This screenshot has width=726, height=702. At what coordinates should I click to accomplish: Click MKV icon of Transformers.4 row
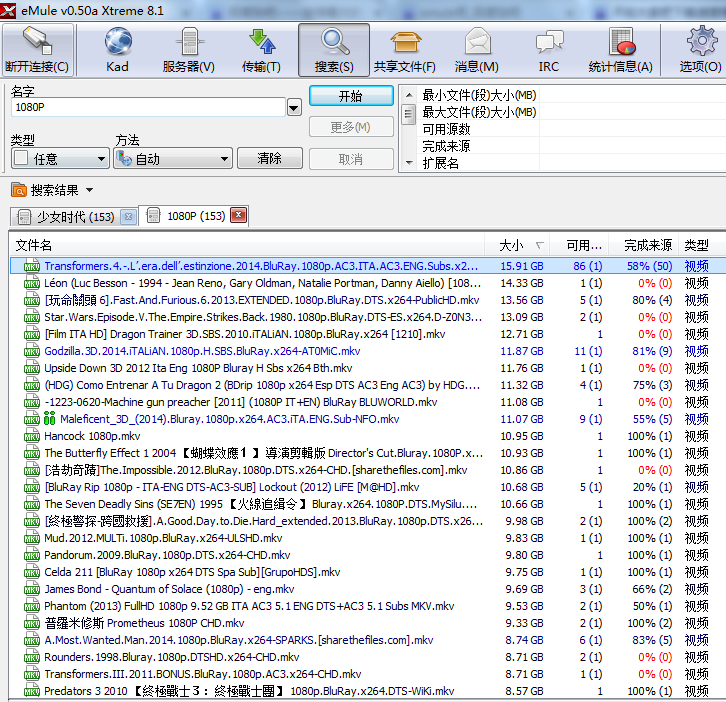[x=31, y=266]
